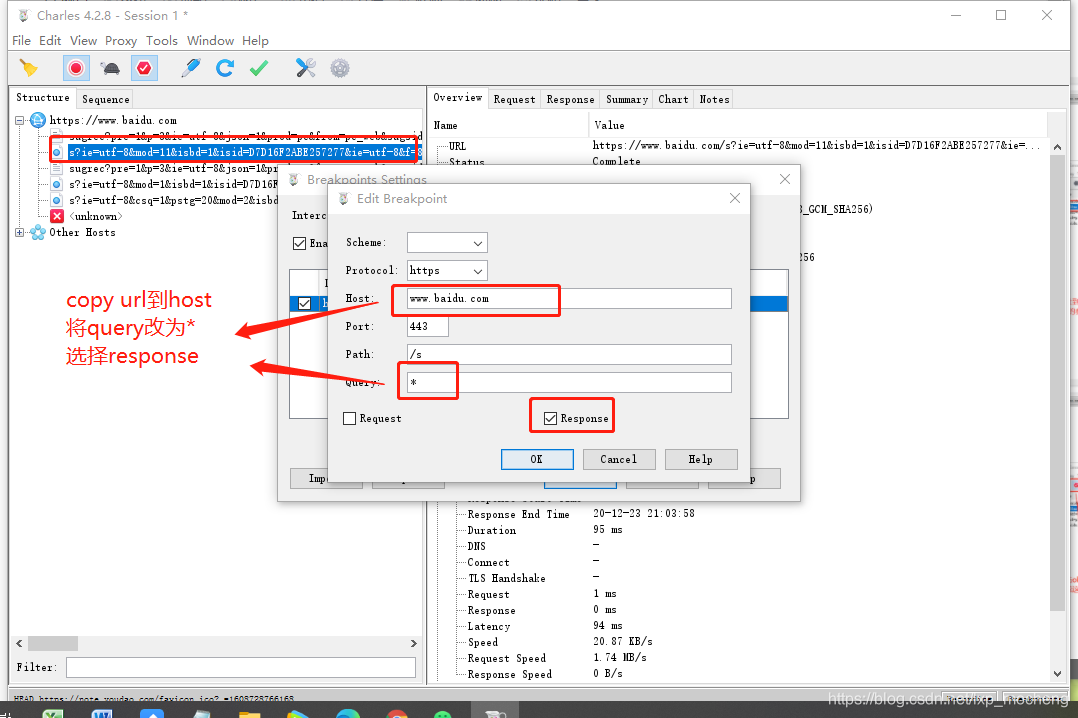This screenshot has width=1078, height=718.
Task: Switch to the Overview tab
Action: [x=458, y=98]
